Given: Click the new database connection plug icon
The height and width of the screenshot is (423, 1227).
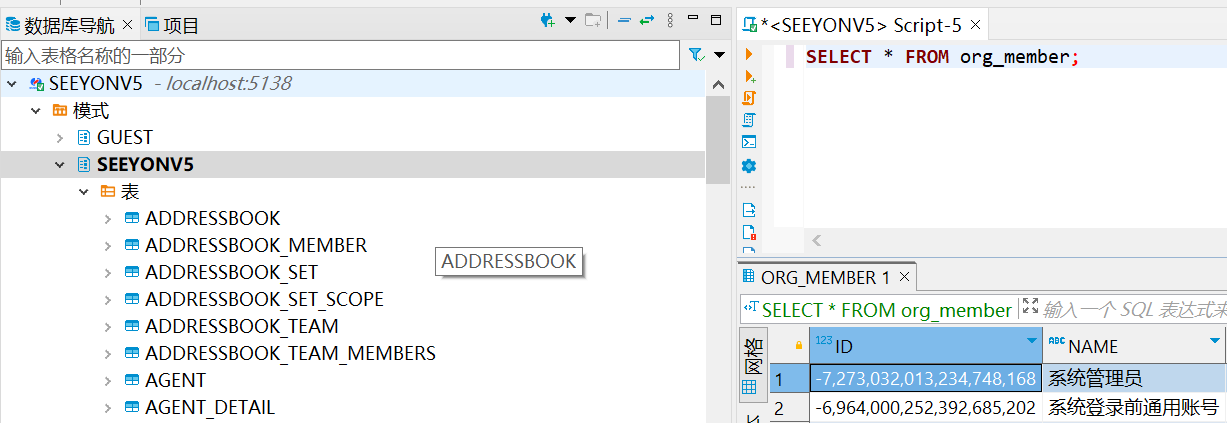Looking at the screenshot, I should (546, 20).
